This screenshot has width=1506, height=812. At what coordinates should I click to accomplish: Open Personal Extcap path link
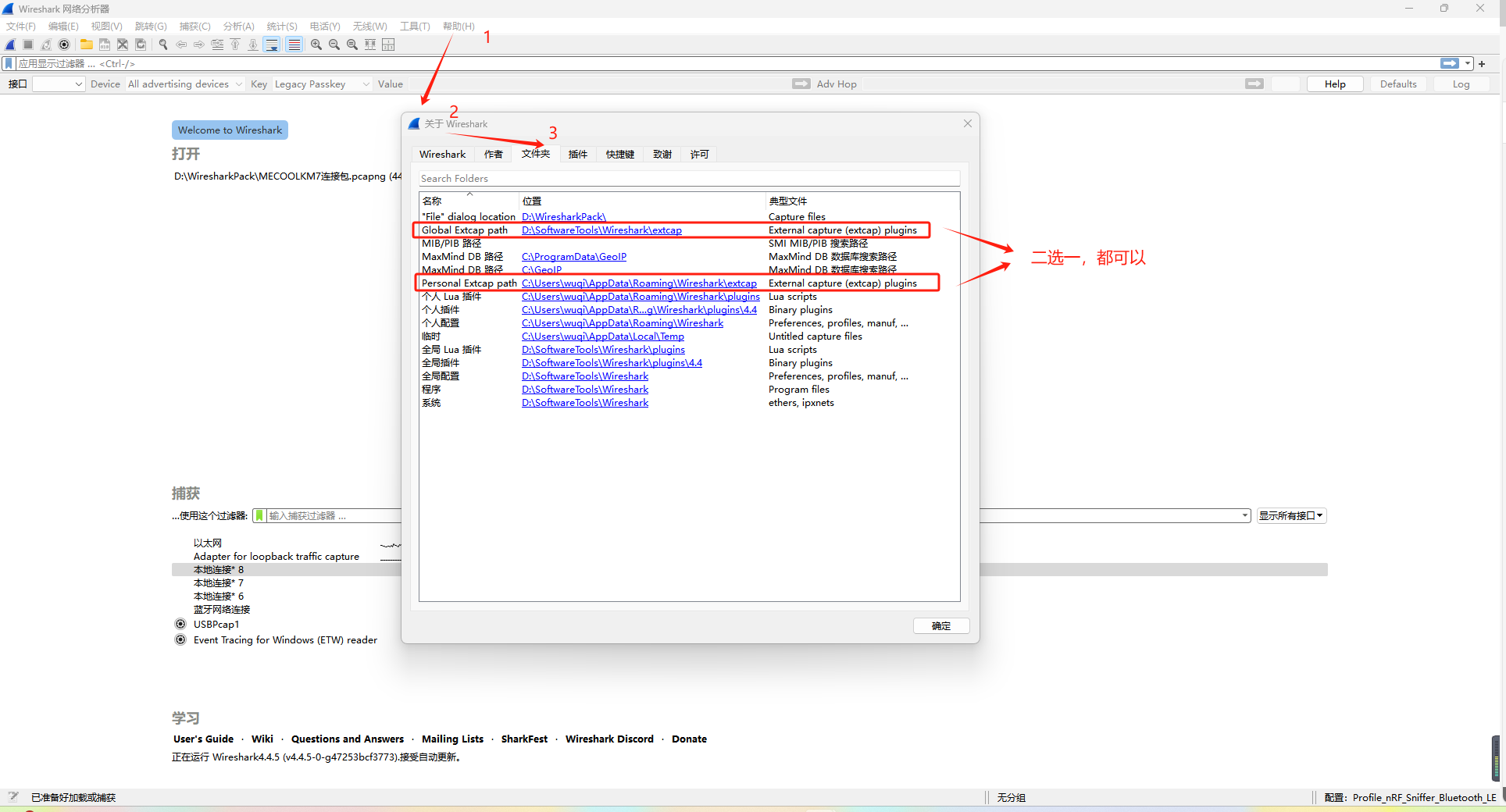click(x=639, y=283)
